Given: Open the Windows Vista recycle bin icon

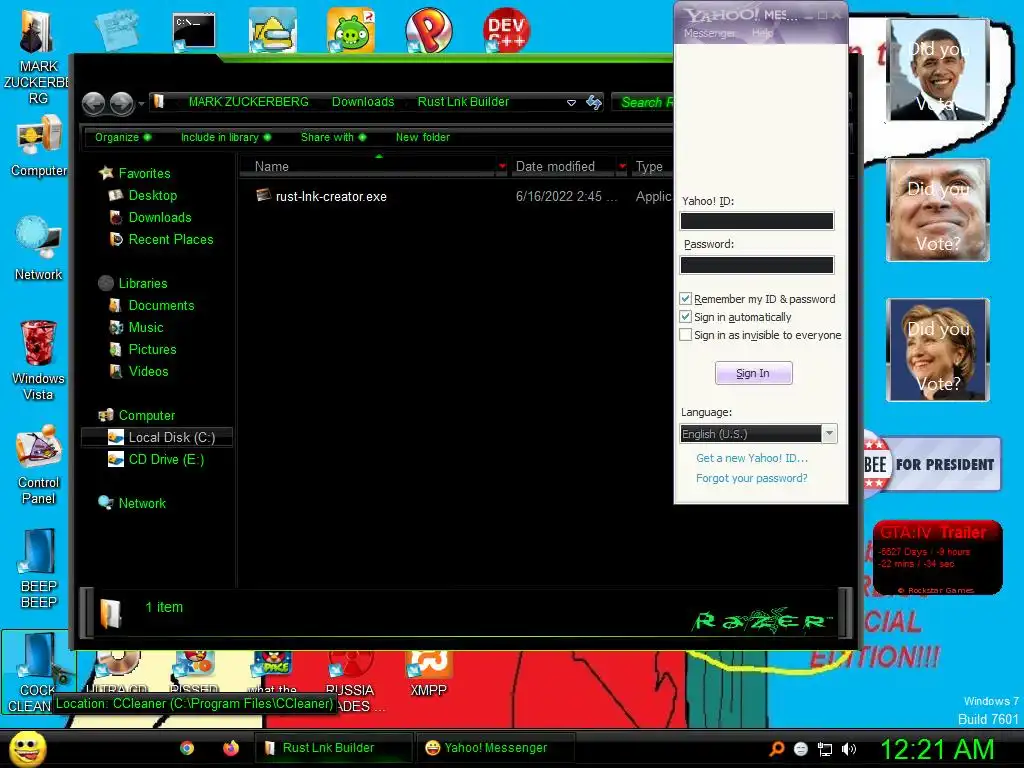Looking at the screenshot, I should point(38,360).
